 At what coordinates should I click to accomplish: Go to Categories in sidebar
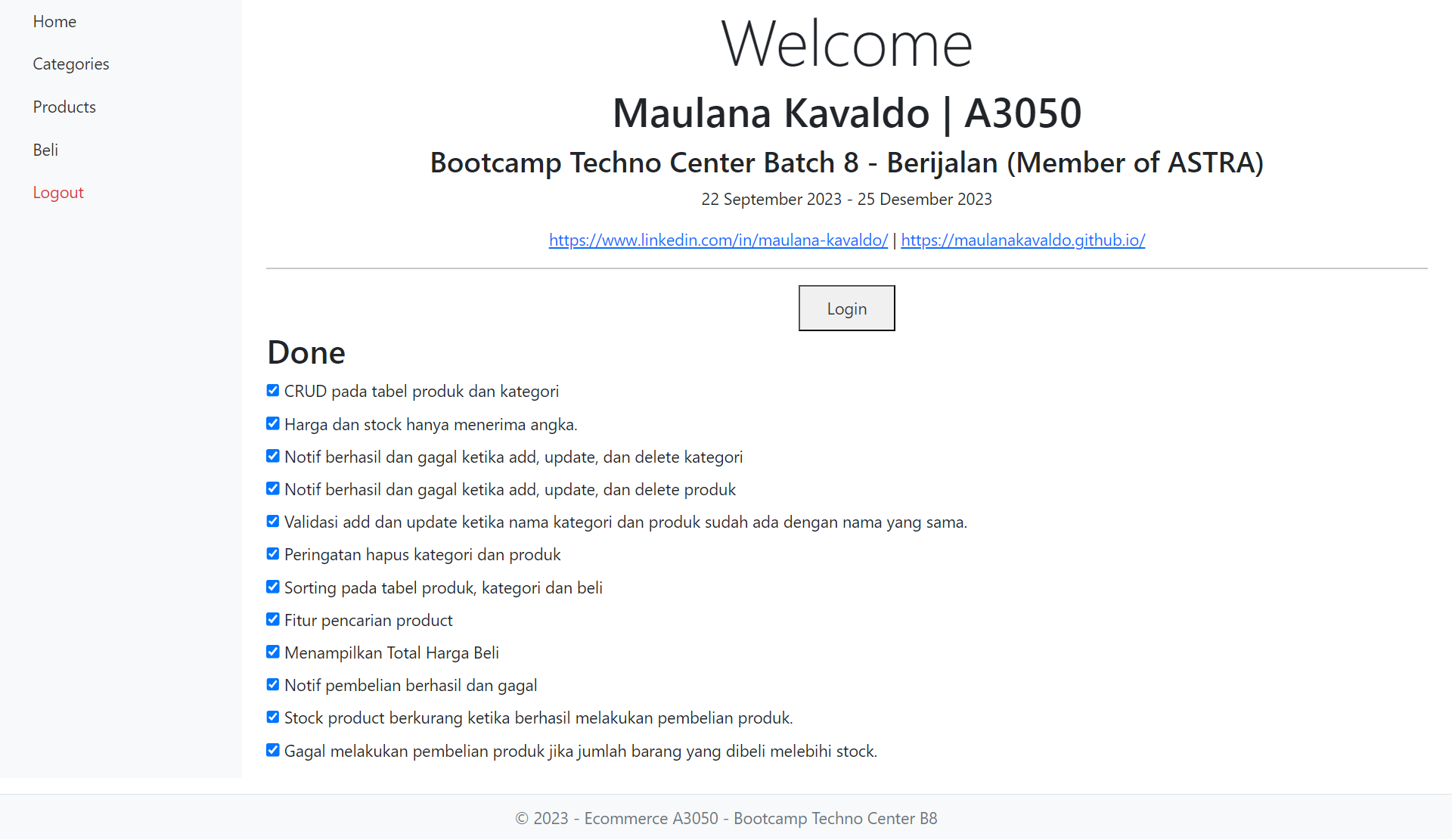pyautogui.click(x=71, y=64)
